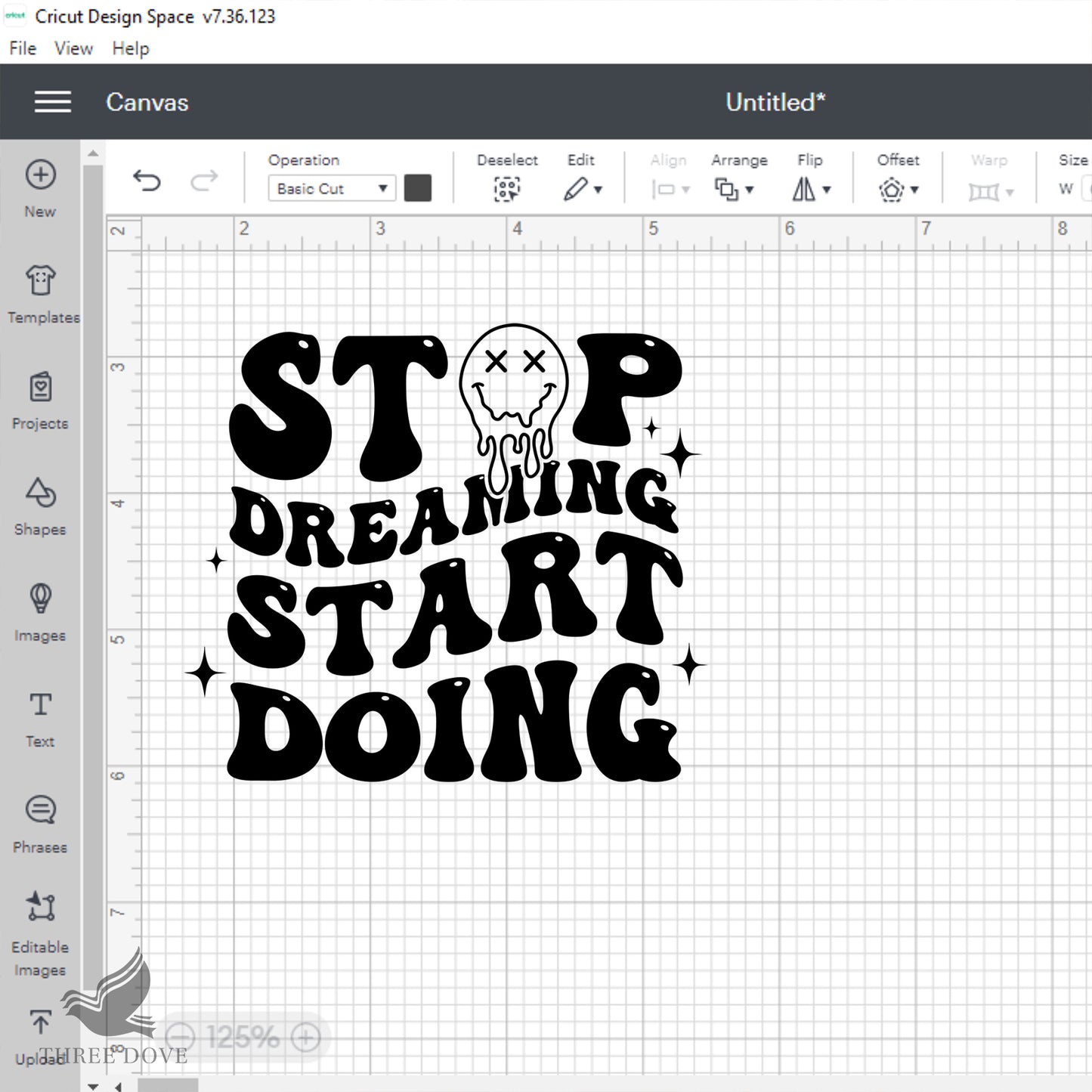This screenshot has width=1092, height=1092.
Task: Select the melting smiley face graphic
Action: tap(513, 408)
